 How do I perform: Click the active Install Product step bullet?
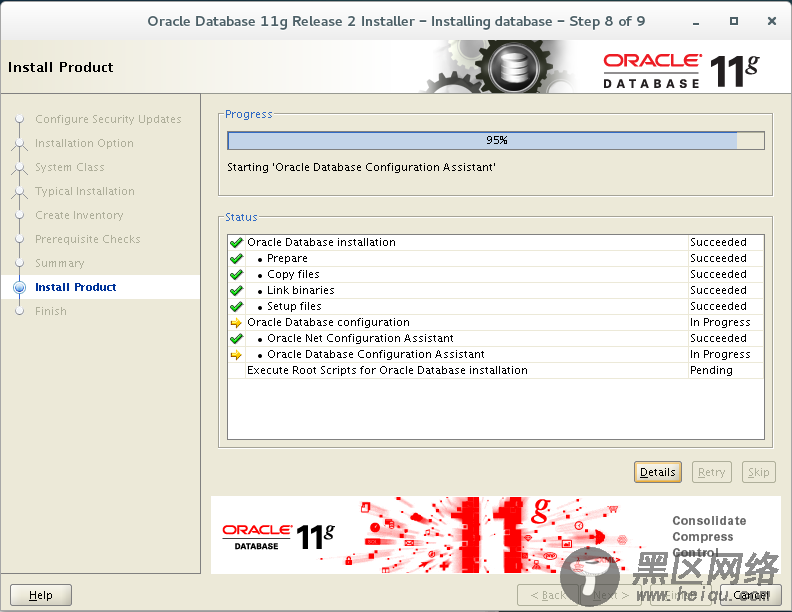click(x=20, y=287)
